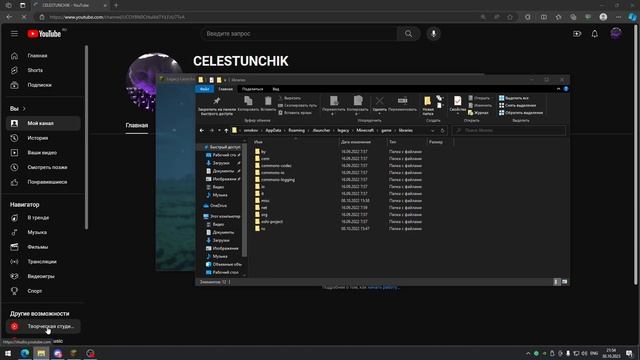This screenshot has height=360, width=640.
Task: Open В тренде in YouTube navigator
Action: 43,218
